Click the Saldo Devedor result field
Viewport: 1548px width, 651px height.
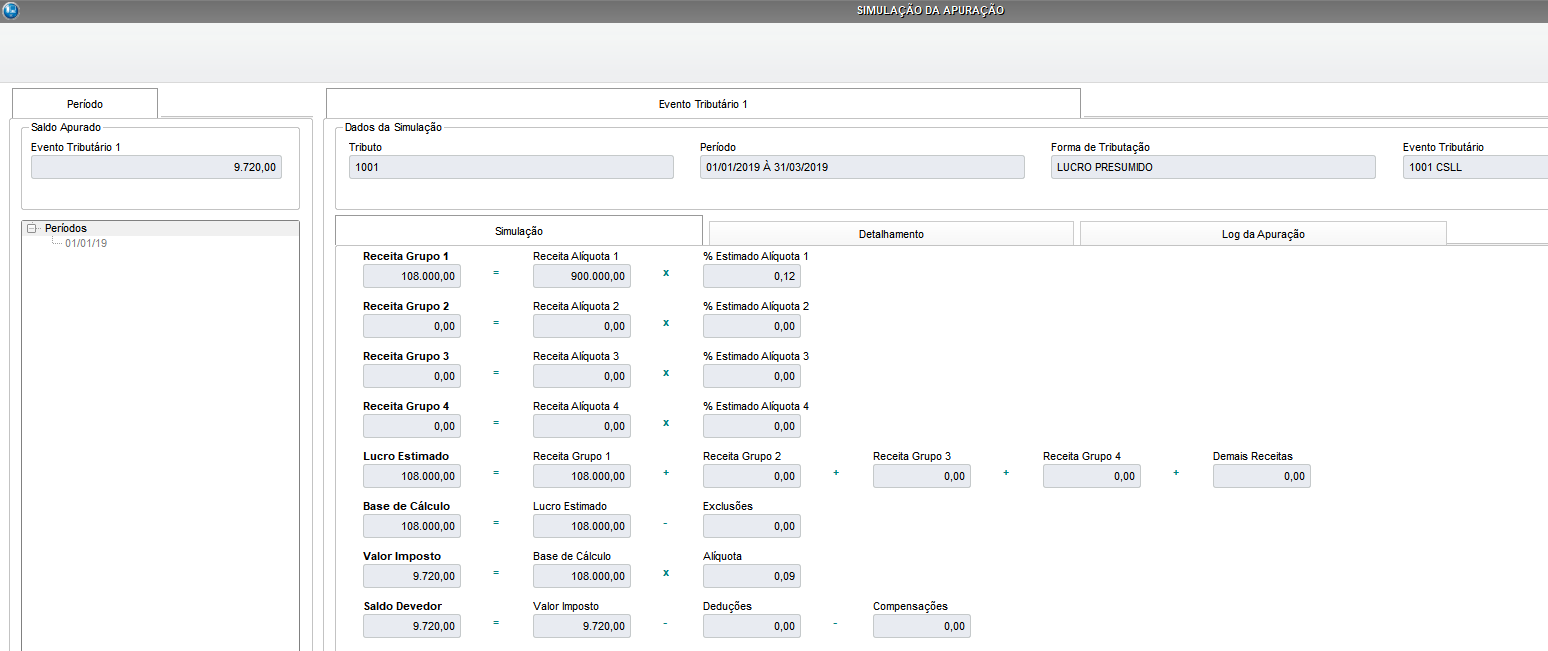[412, 626]
